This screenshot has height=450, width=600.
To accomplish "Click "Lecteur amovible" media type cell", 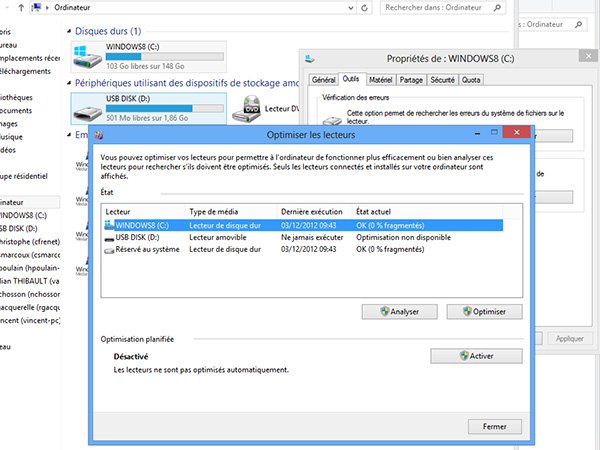I will tap(218, 237).
